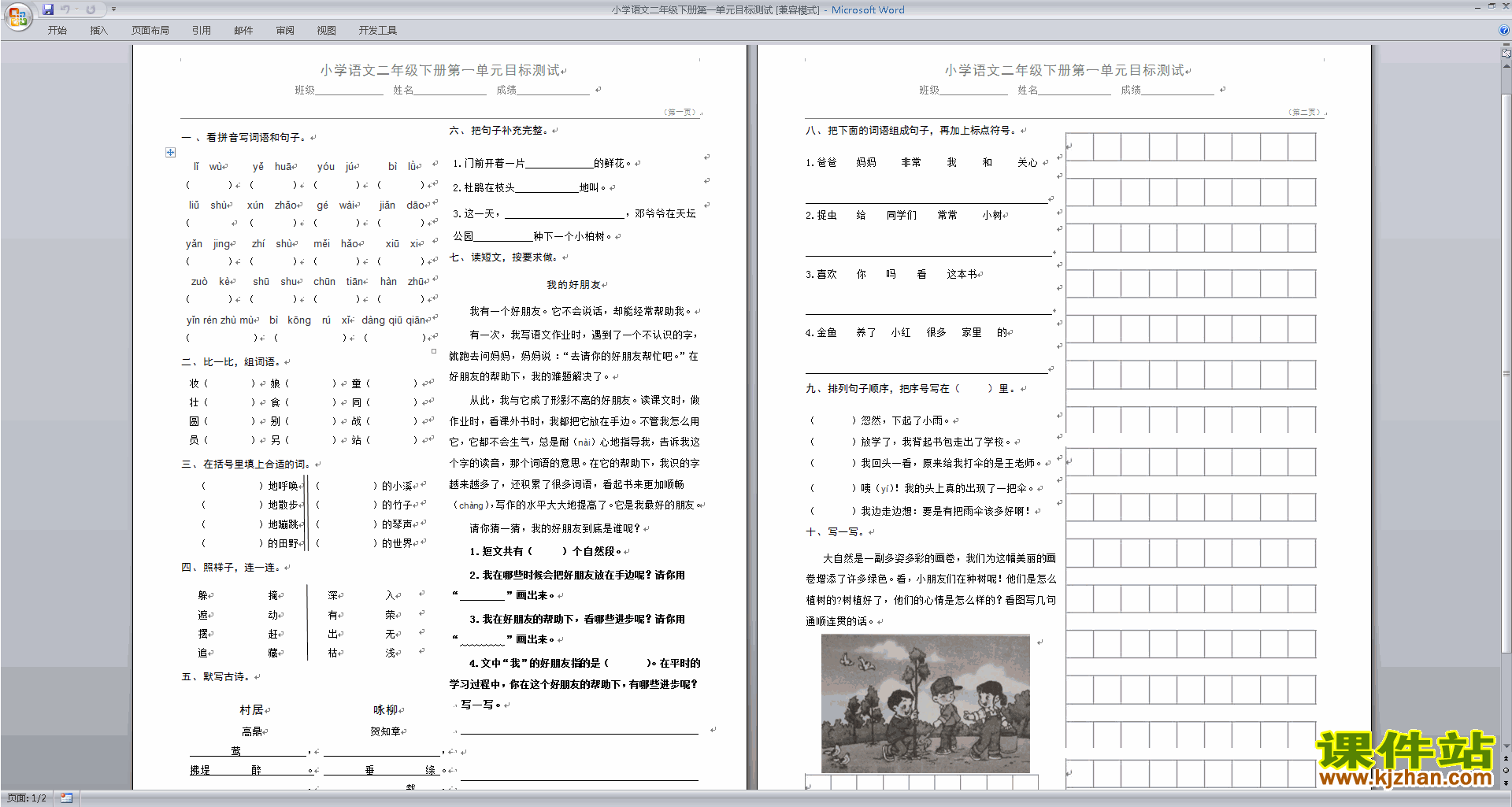This screenshot has height=807, width=1512.
Task: Click the 成绩 blank on page one
Action: [x=553, y=91]
